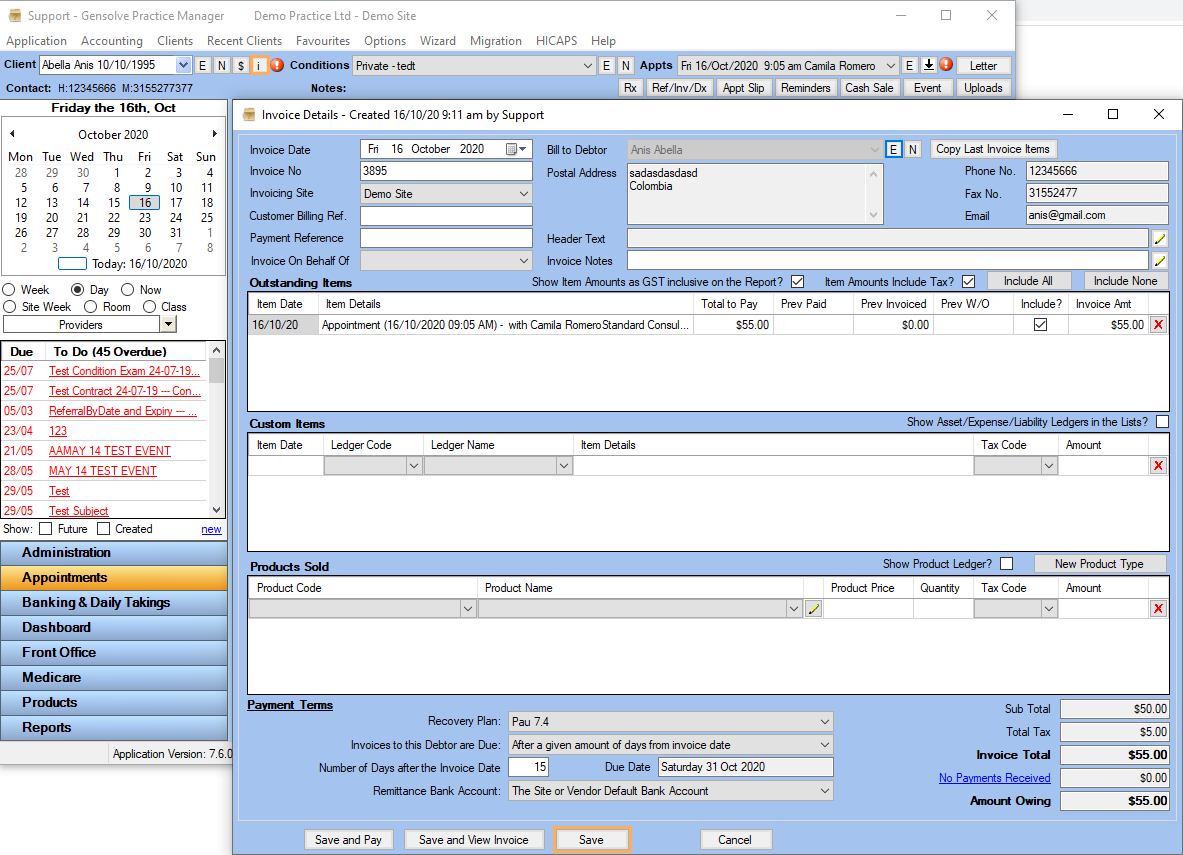The width and height of the screenshot is (1183, 855).
Task: Click the '$' icon beside the client name
Action: (240, 65)
